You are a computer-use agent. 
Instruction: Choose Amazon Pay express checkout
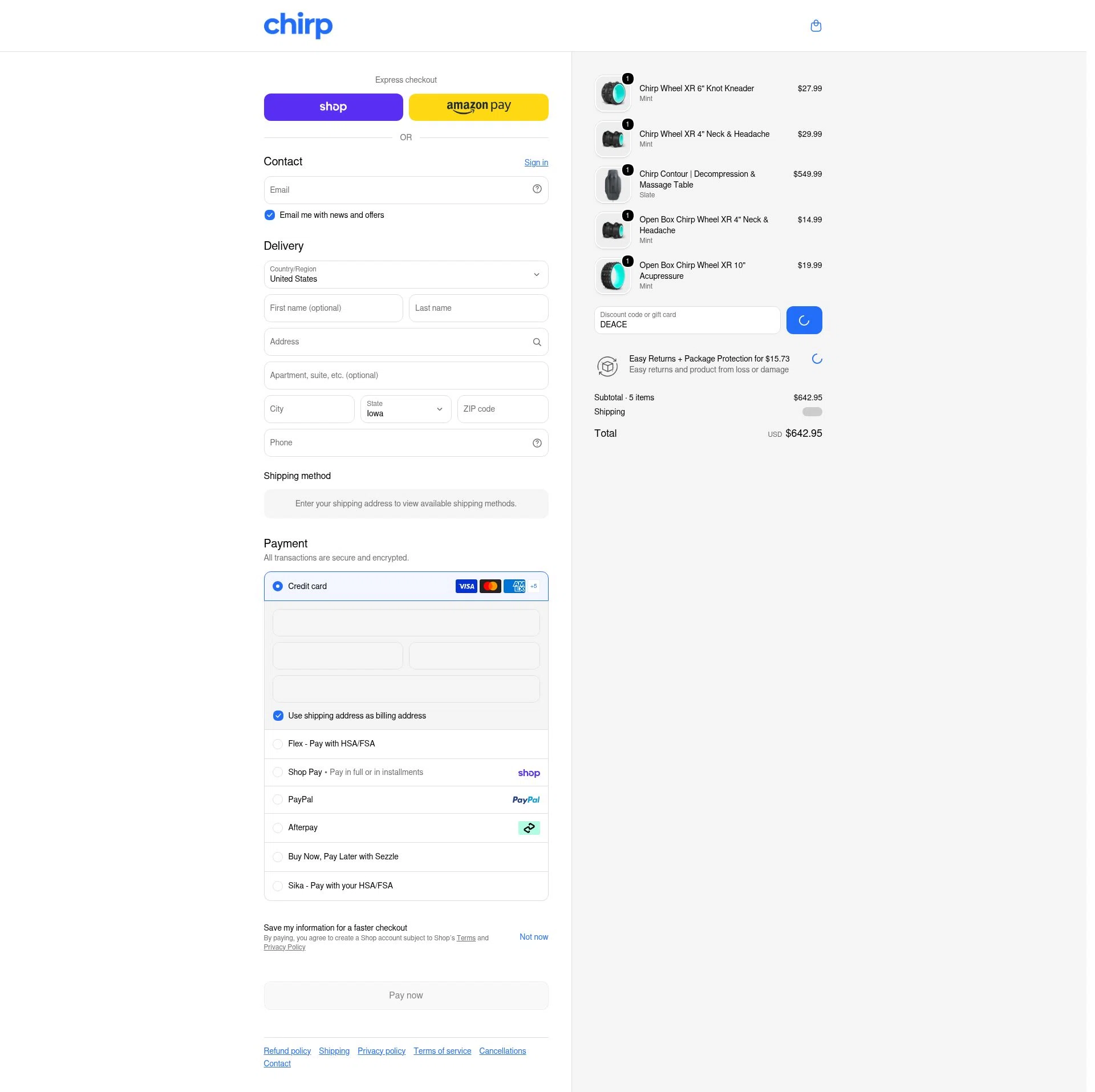click(478, 107)
